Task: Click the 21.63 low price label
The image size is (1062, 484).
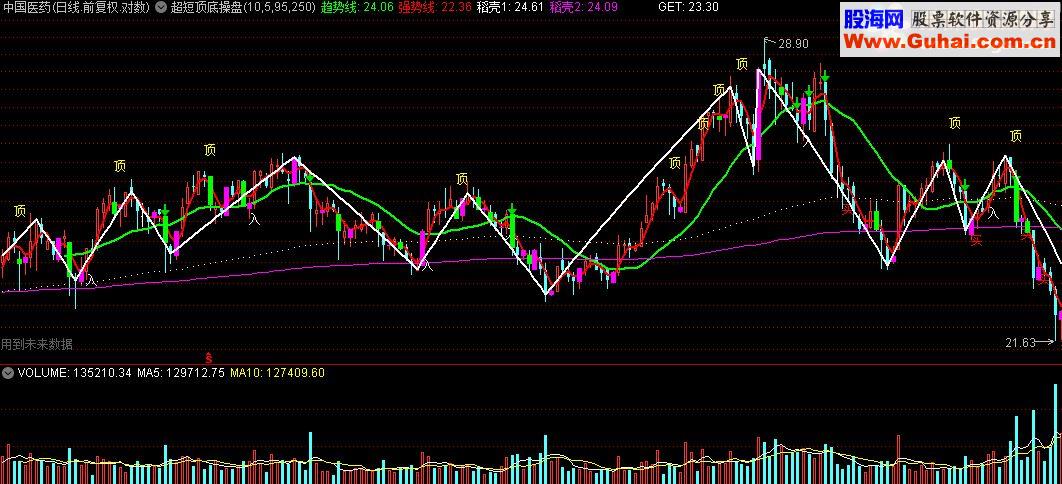Action: click(x=1021, y=343)
